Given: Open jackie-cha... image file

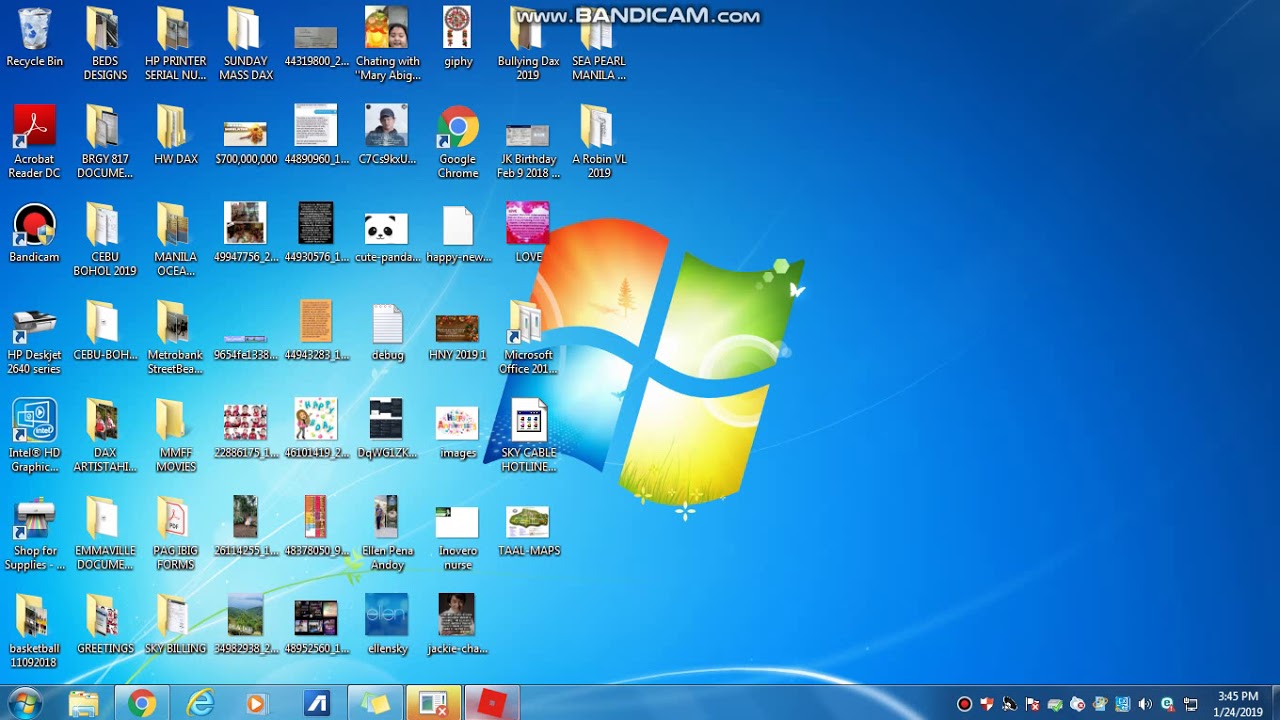Looking at the screenshot, I should [458, 625].
